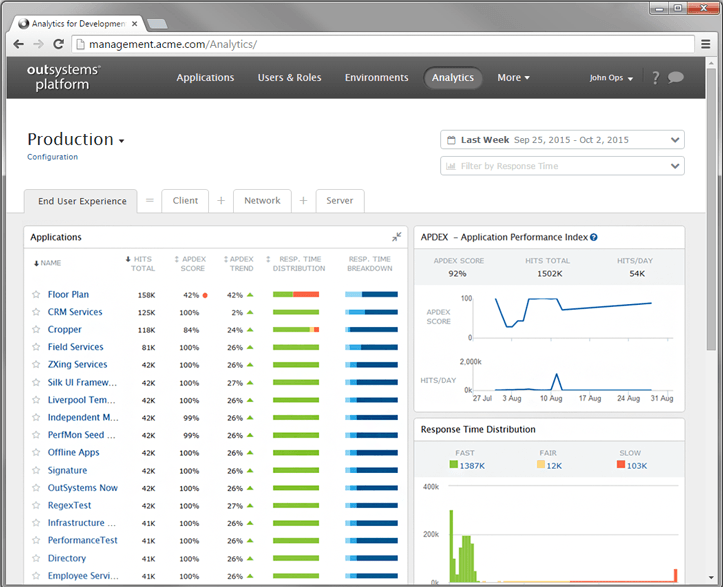Click the calendar icon beside Last Week

(x=451, y=140)
